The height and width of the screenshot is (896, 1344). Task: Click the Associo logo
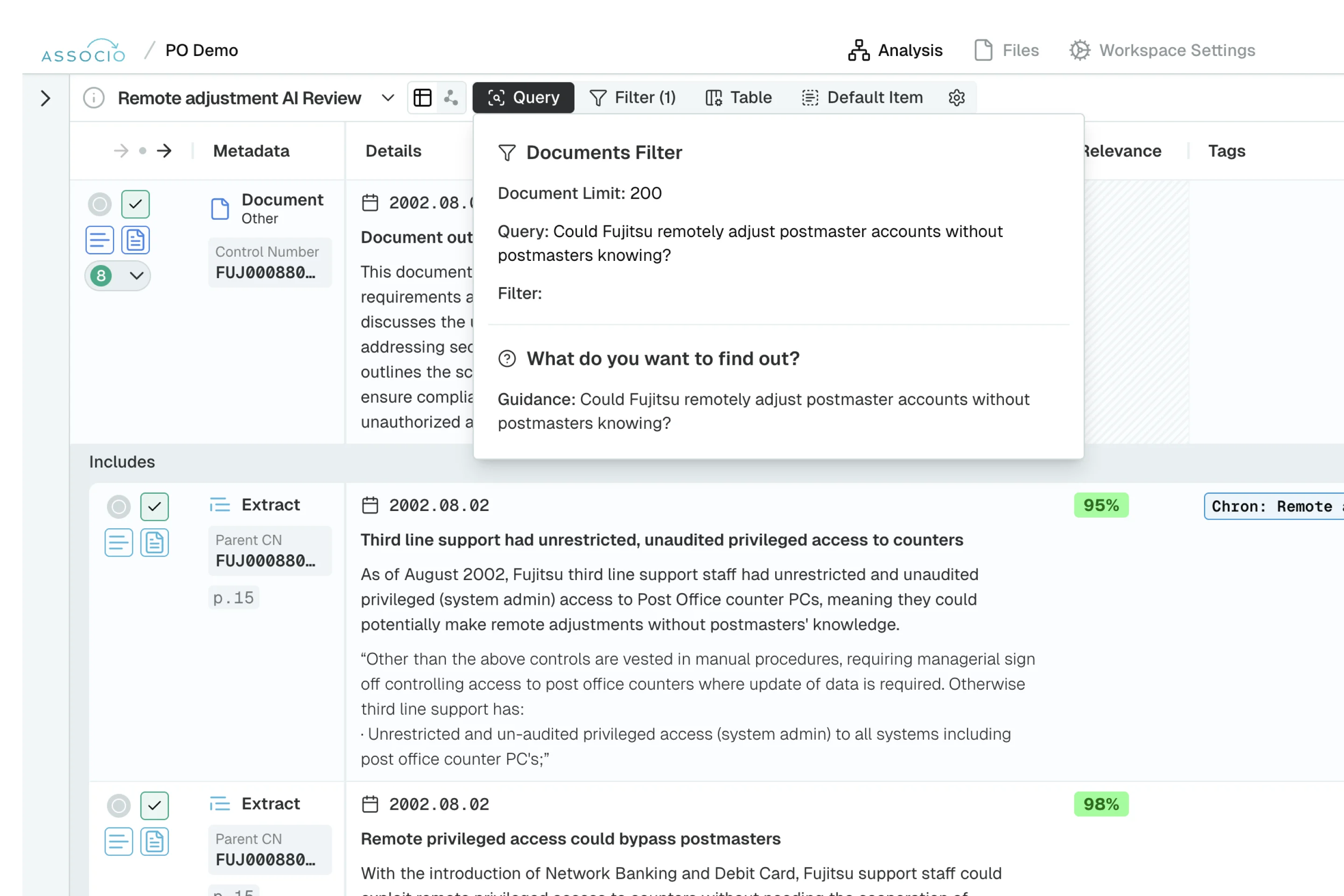tap(84, 51)
